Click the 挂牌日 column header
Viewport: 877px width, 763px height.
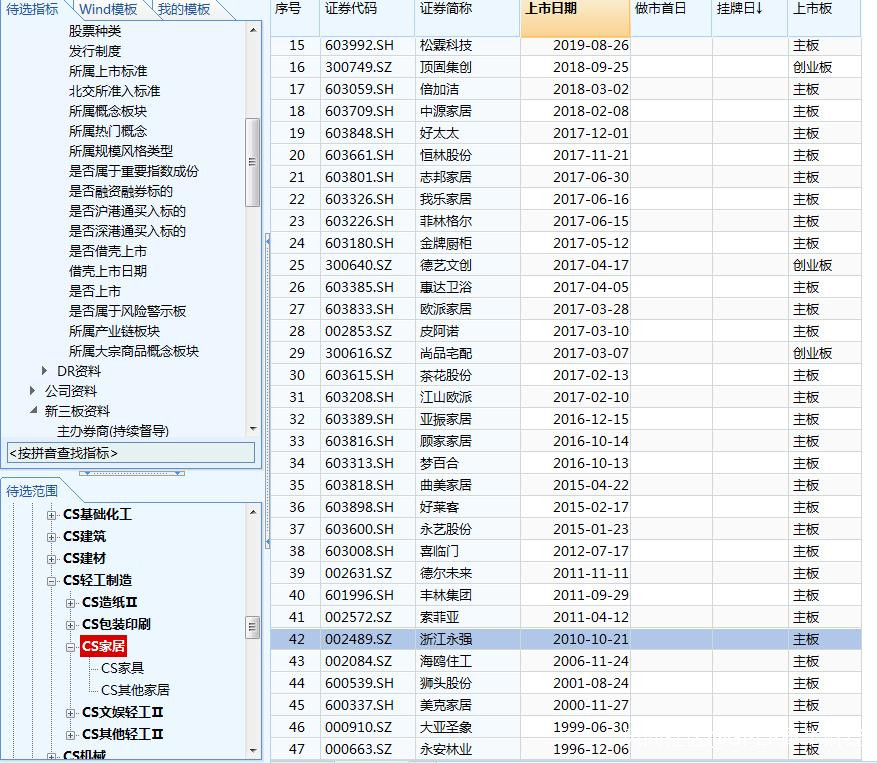[x=750, y=18]
